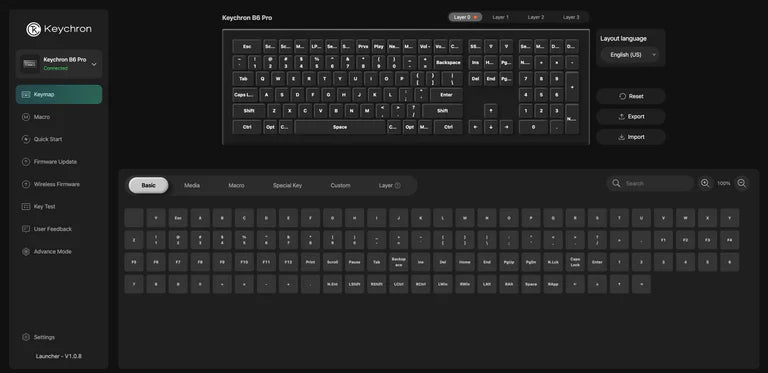Choose the blank empty keycode in Basic list

coord(134,218)
